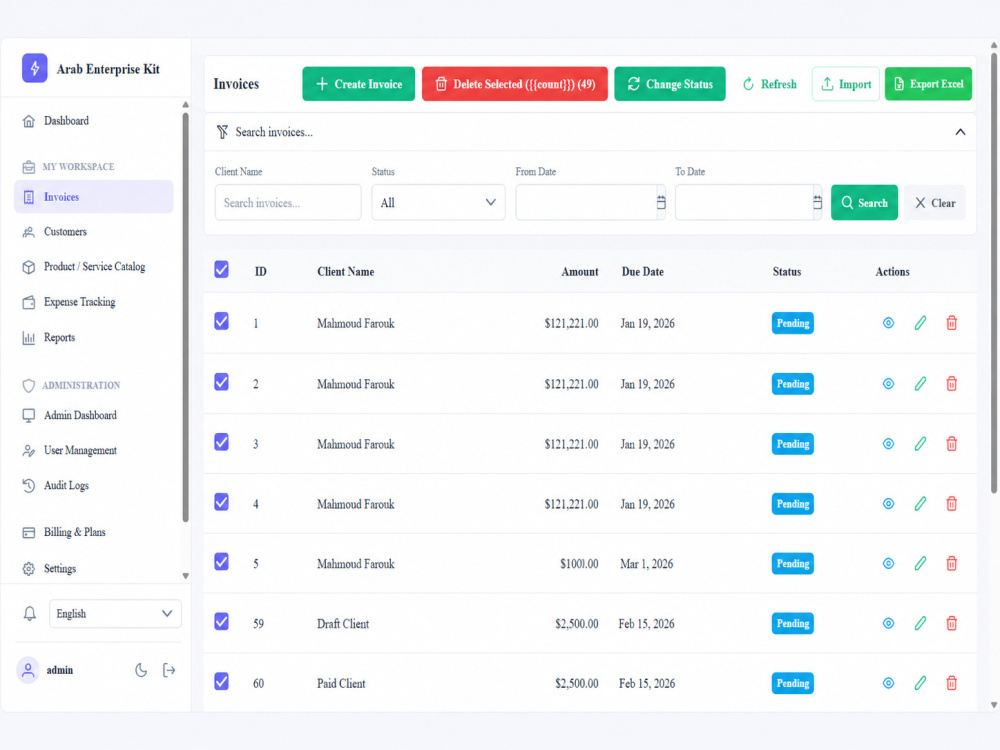View invoice 60 Paid Client eye icon
The image size is (1000, 750).
888,683
